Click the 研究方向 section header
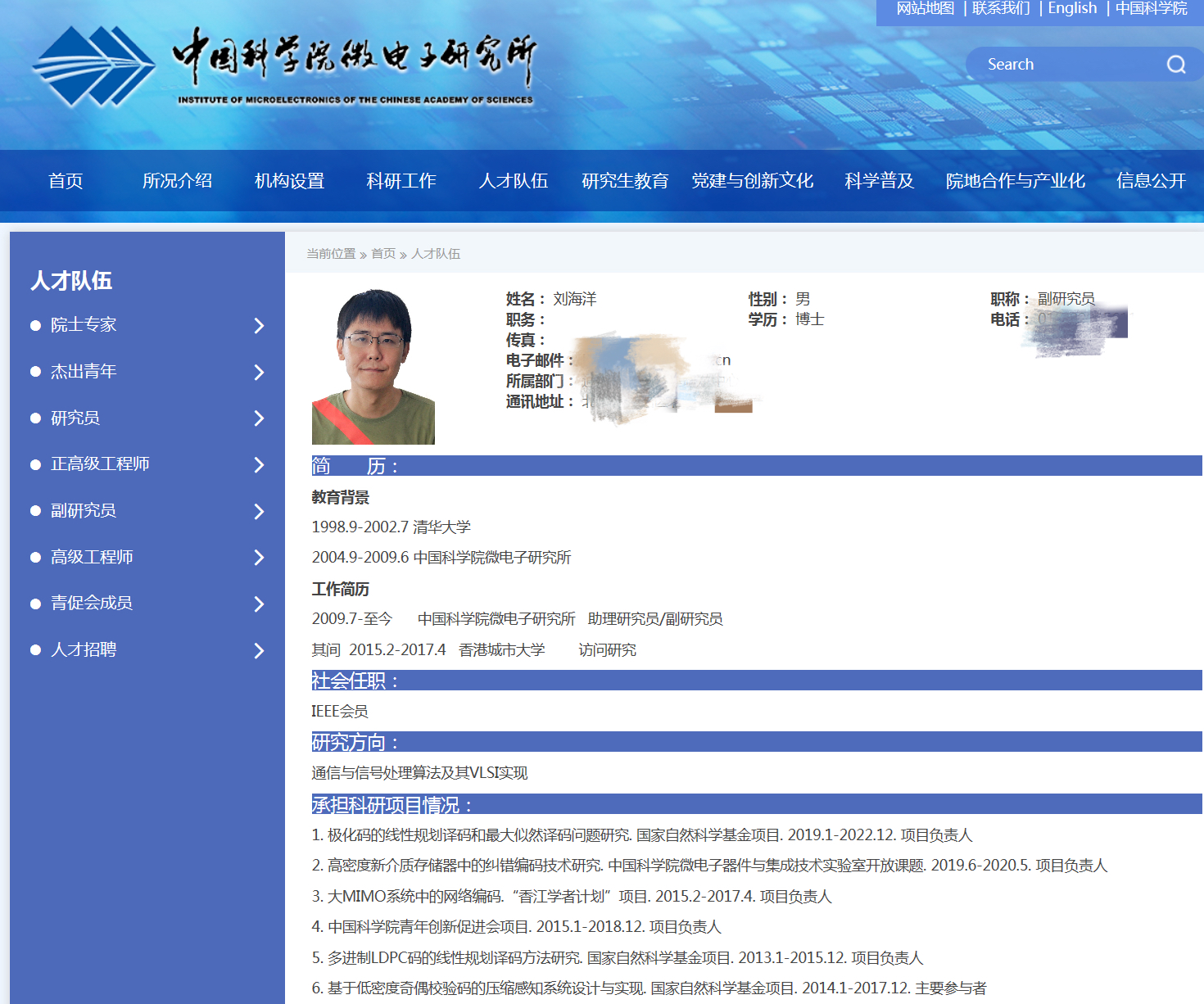 pyautogui.click(x=757, y=742)
